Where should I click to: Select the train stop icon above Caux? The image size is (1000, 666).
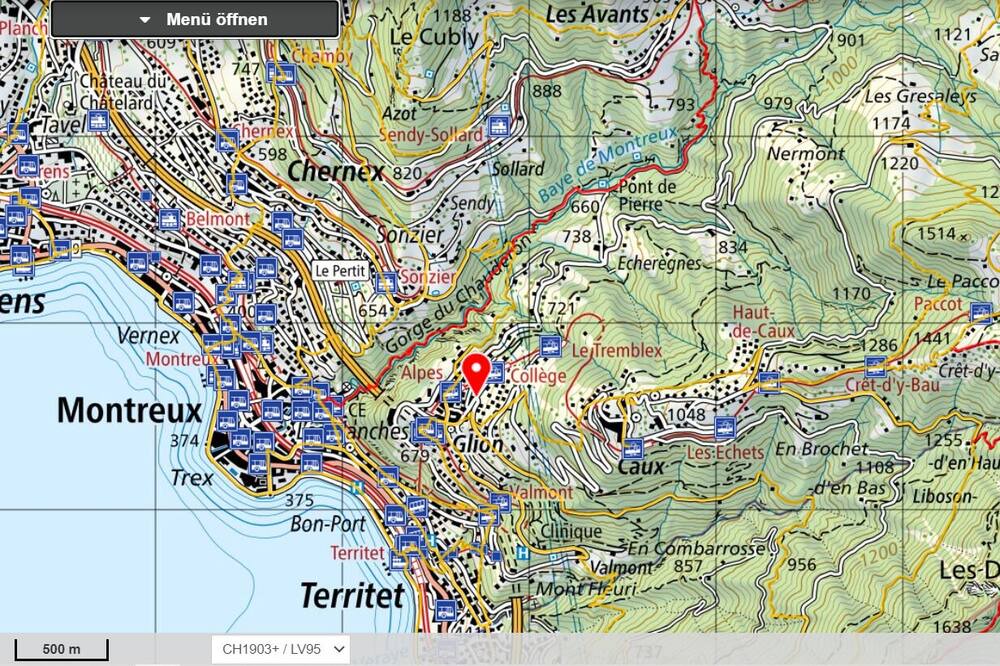click(633, 448)
